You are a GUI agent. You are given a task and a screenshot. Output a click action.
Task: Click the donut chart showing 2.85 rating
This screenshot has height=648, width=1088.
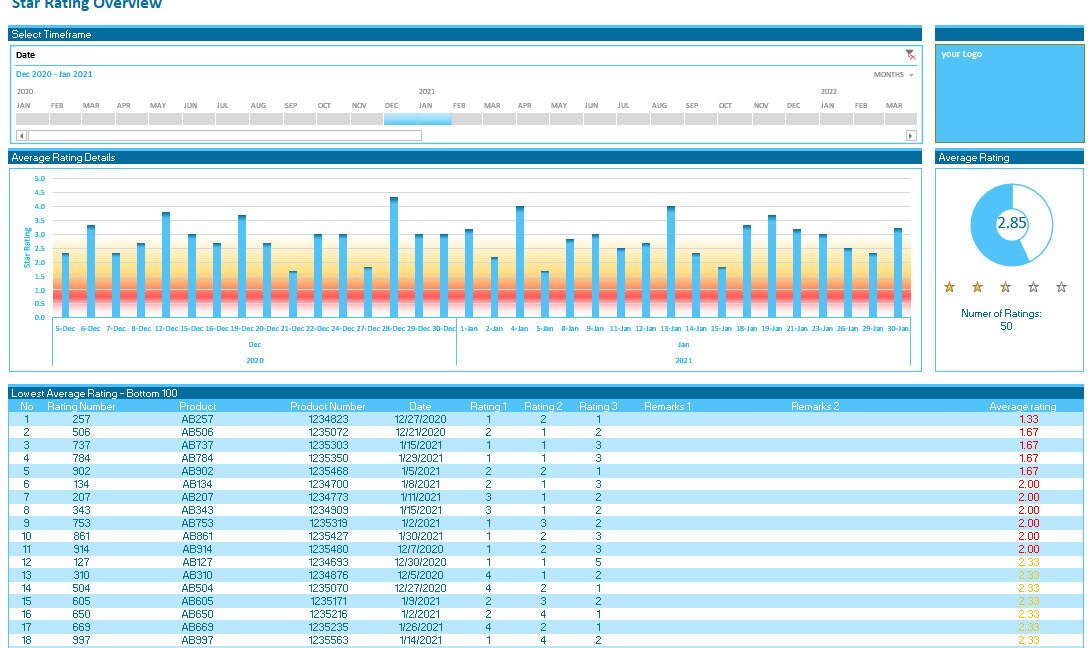(x=1012, y=226)
